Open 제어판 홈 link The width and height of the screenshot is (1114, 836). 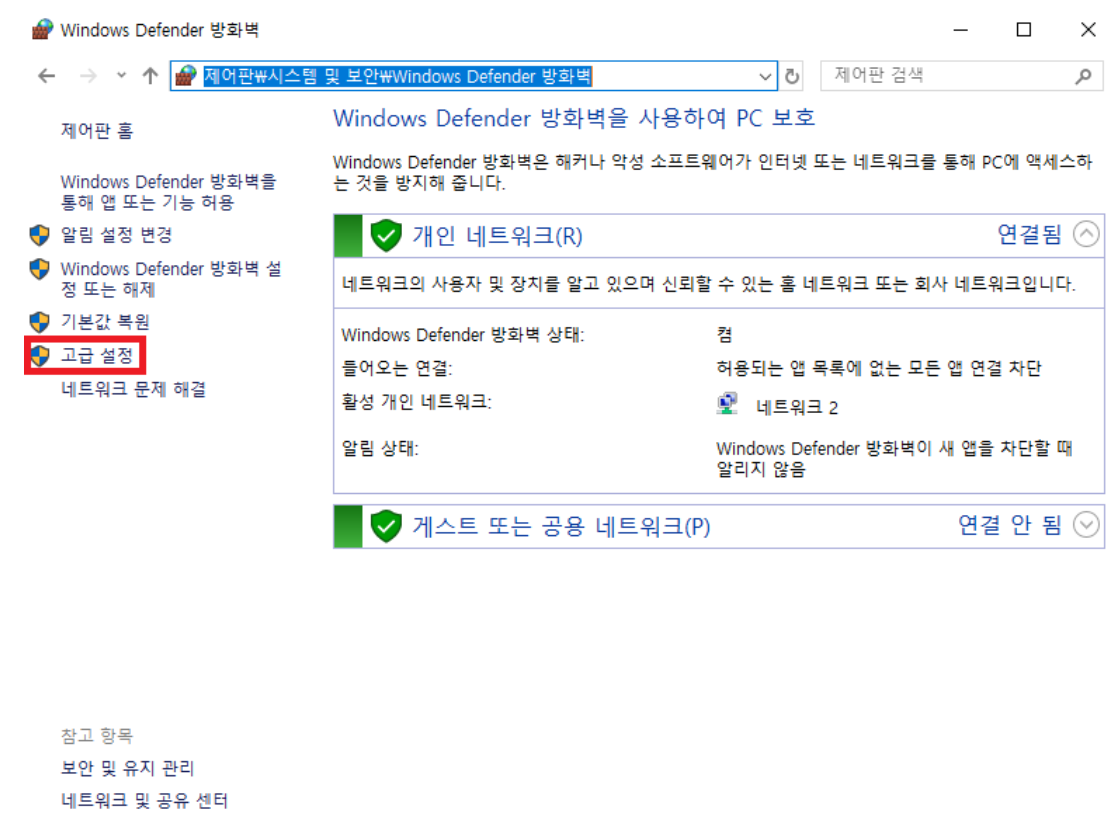97,131
